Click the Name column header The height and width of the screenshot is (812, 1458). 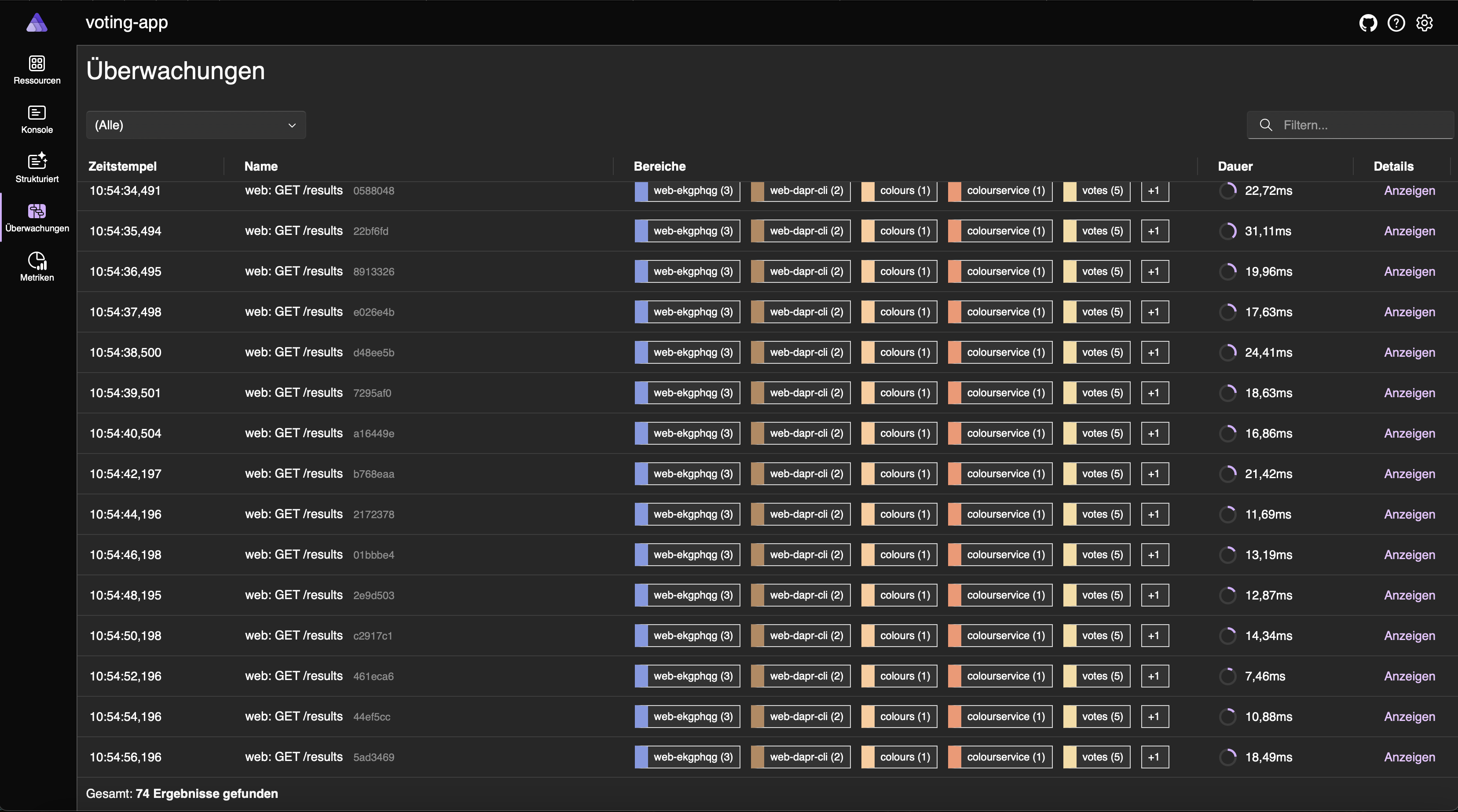pyautogui.click(x=261, y=166)
